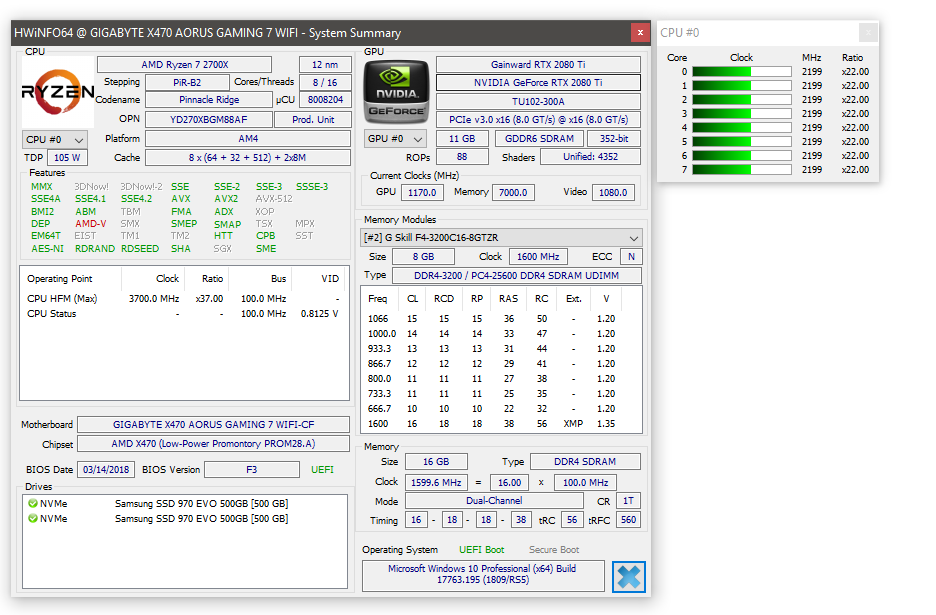936x615 pixels.
Task: Close the System Summary window
Action: tap(640, 32)
